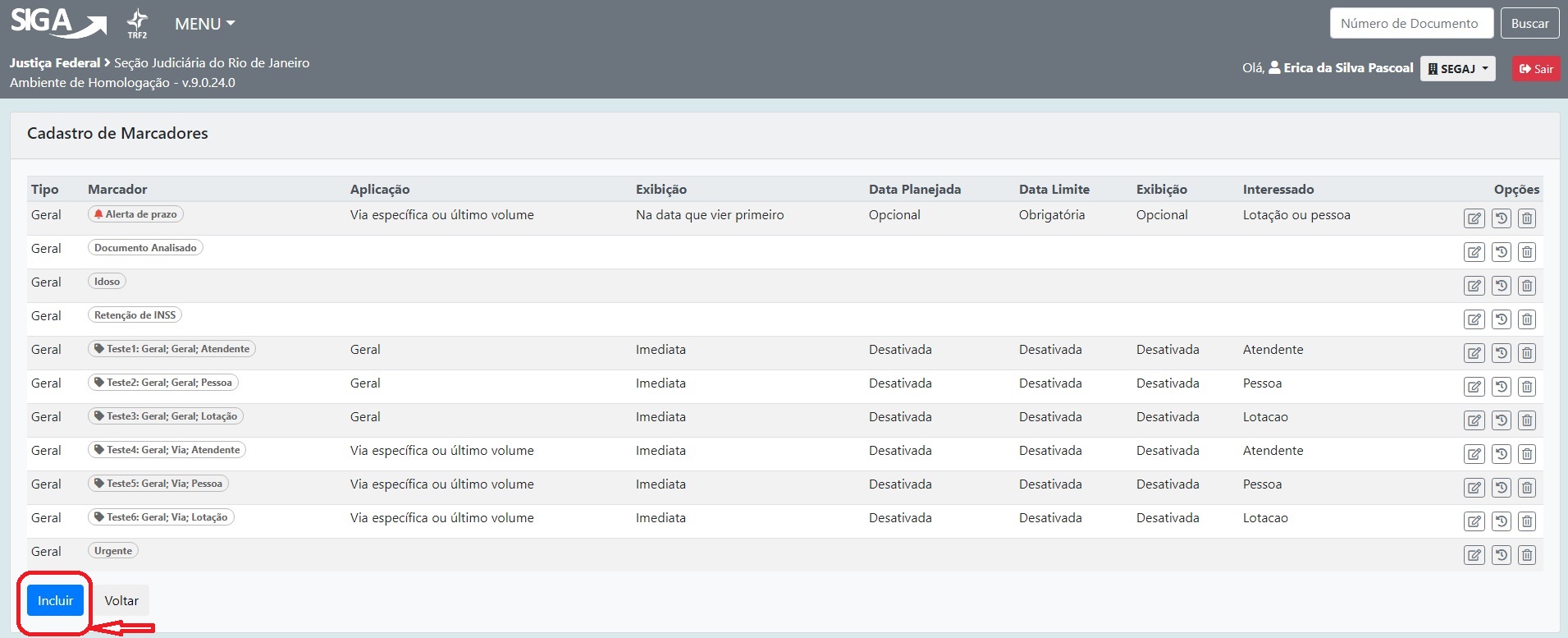
Task: Click the Alerta de prazo marker badge
Action: (x=135, y=214)
